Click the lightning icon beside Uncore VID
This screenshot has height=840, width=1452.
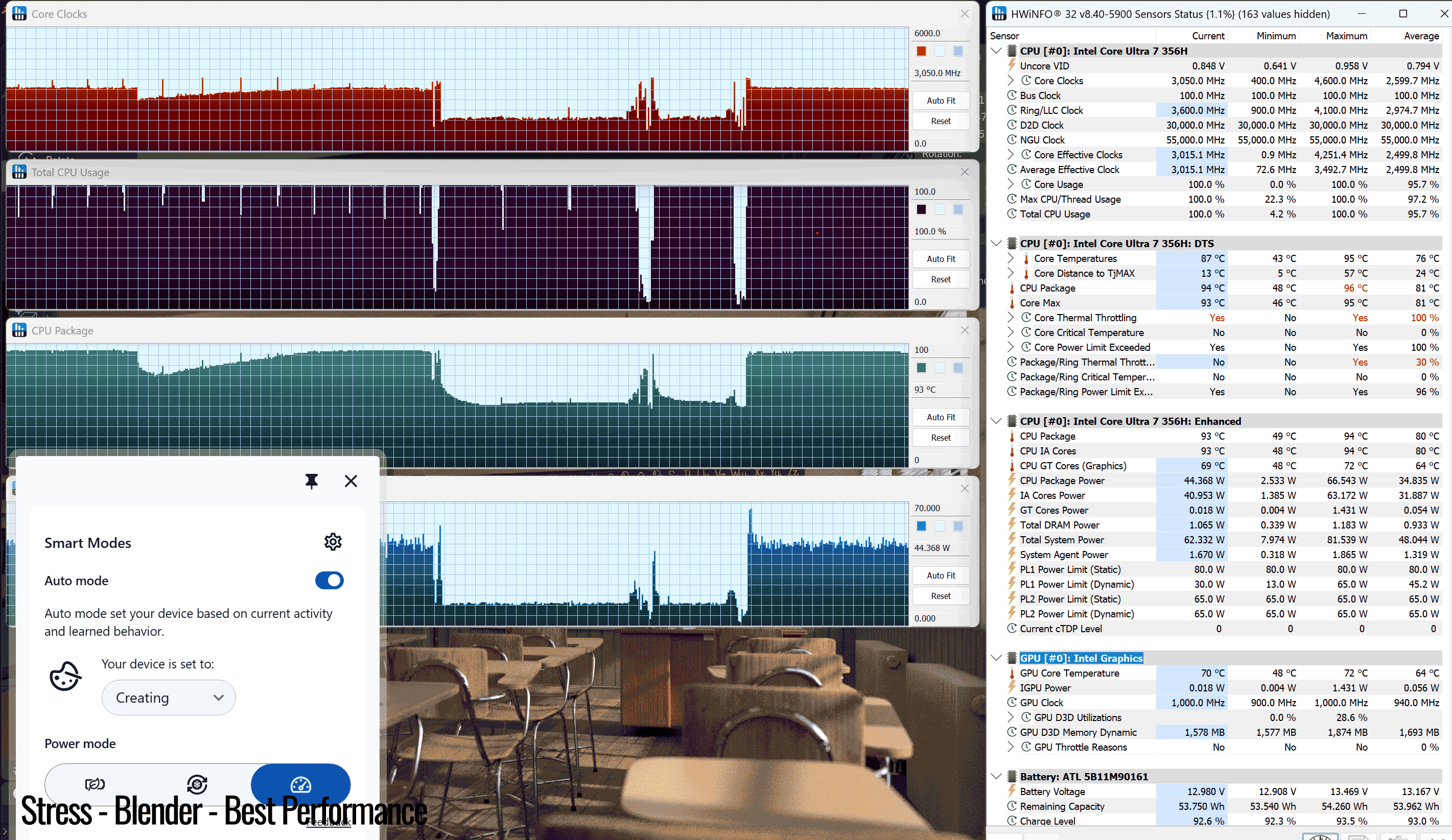(1012, 65)
